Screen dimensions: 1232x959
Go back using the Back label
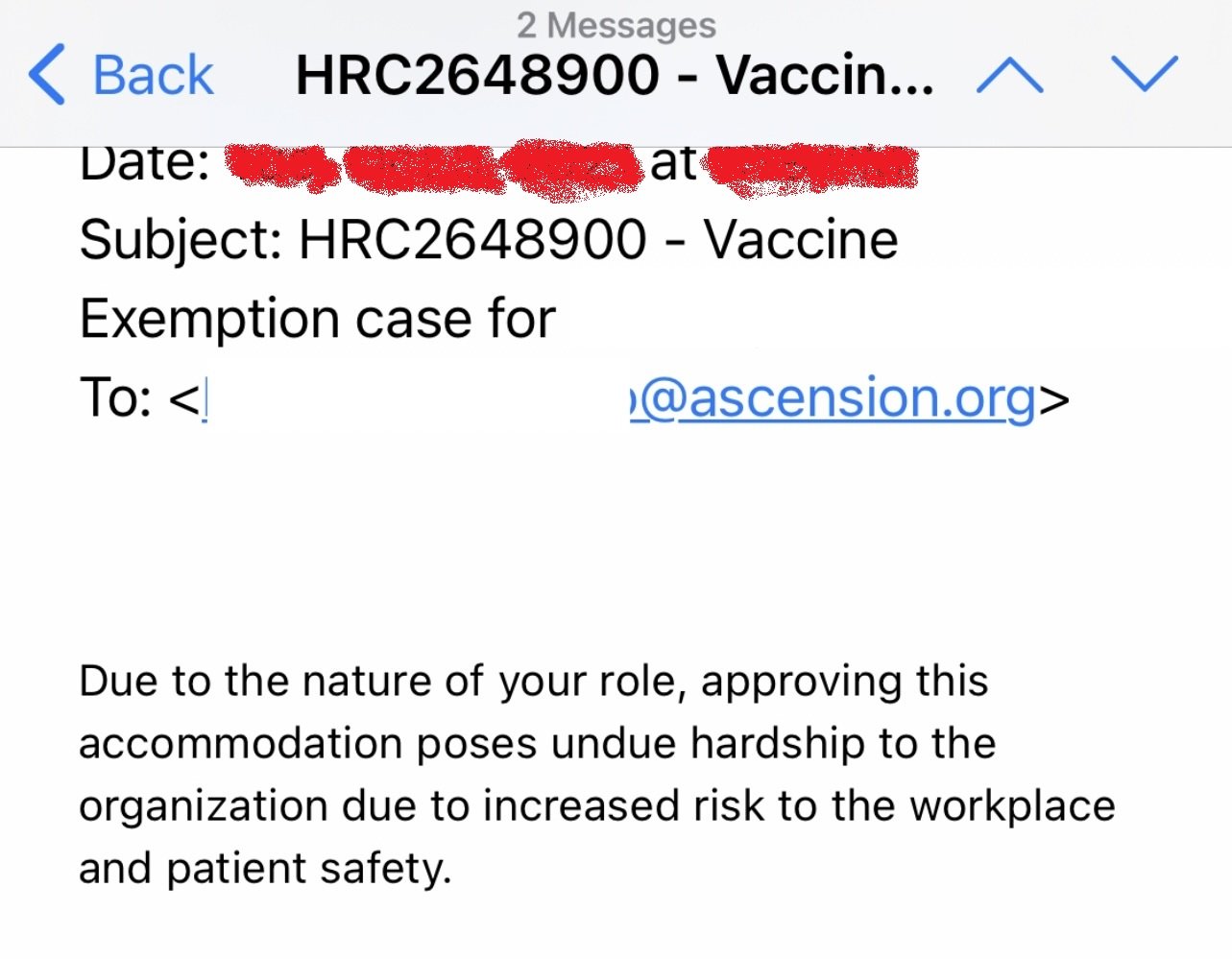153,75
